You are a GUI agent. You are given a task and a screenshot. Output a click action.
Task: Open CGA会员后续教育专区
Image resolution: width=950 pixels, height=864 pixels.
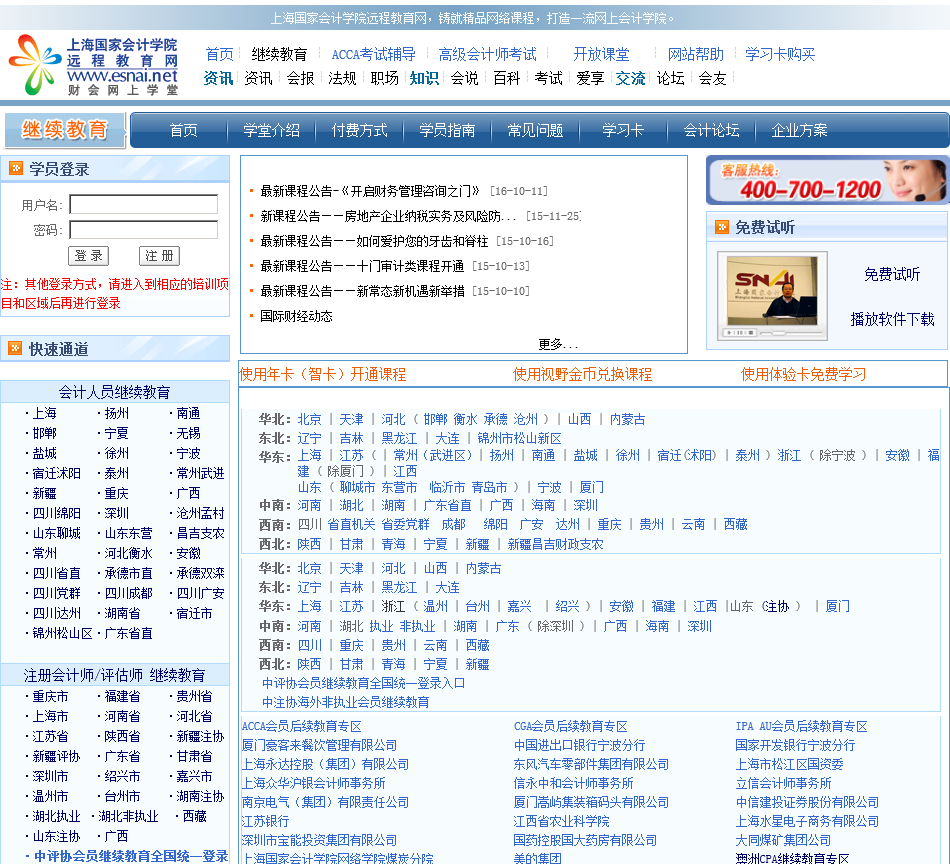pyautogui.click(x=570, y=726)
